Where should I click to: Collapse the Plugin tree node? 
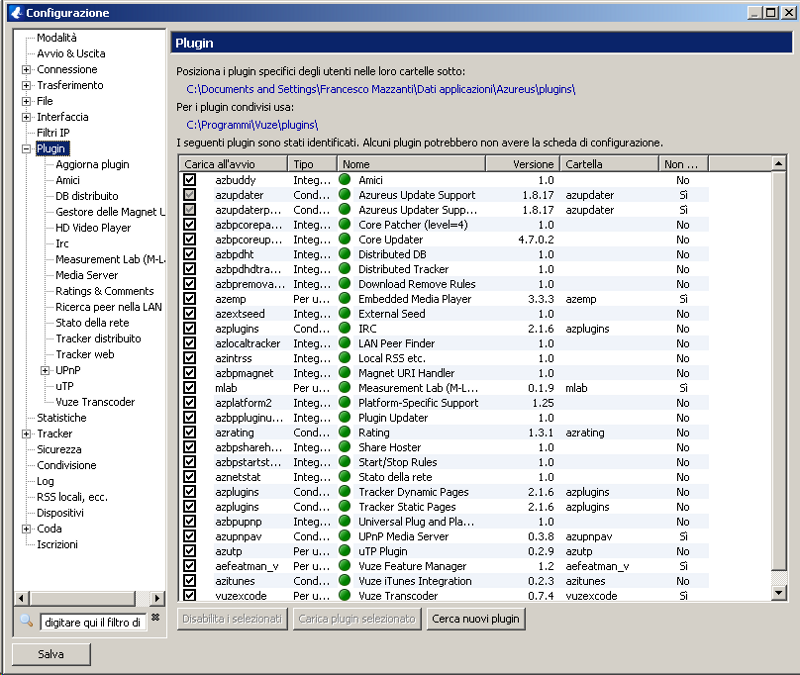pyautogui.click(x=26, y=149)
